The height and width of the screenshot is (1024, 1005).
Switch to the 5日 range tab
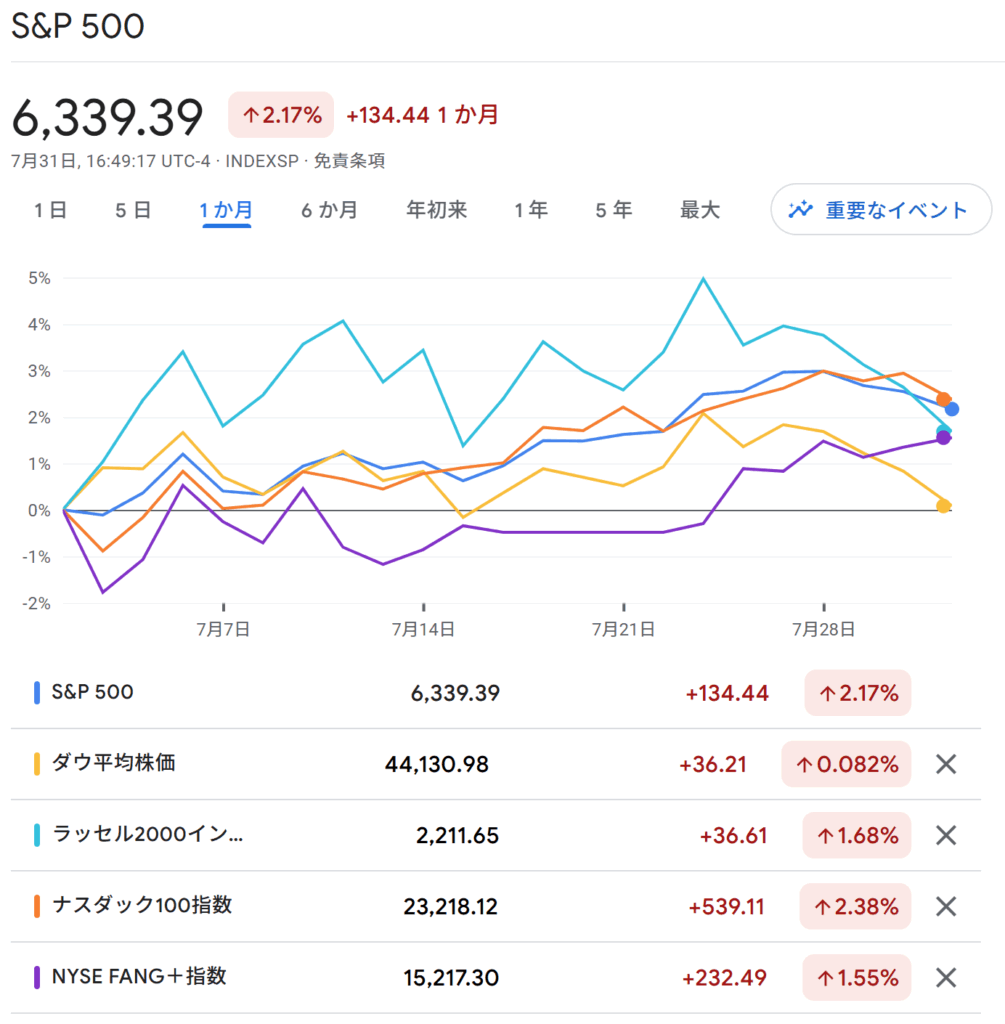(x=133, y=210)
